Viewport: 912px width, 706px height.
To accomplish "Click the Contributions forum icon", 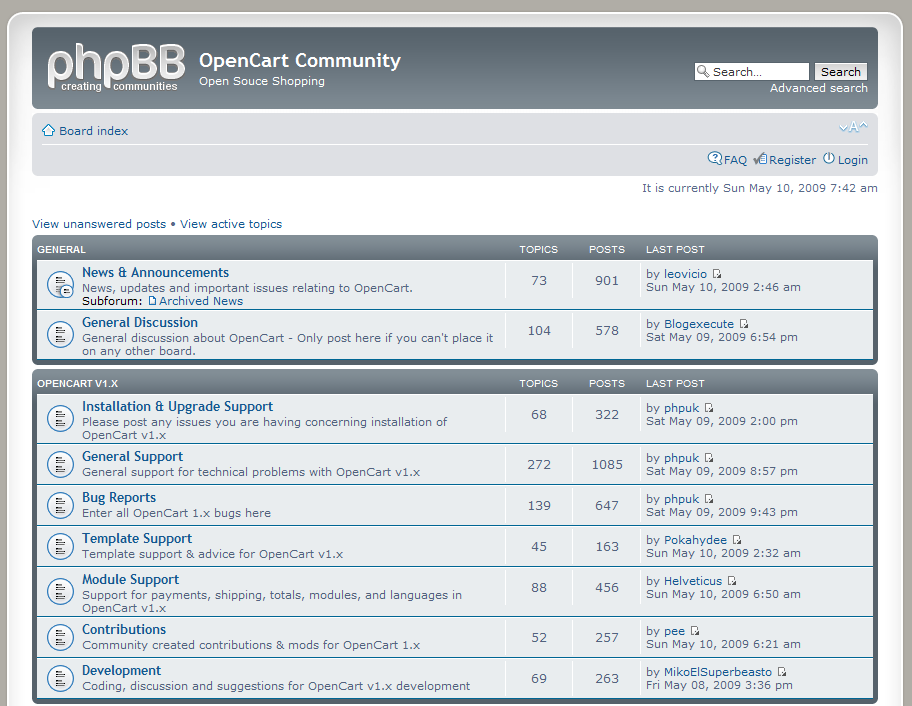I will (x=60, y=637).
